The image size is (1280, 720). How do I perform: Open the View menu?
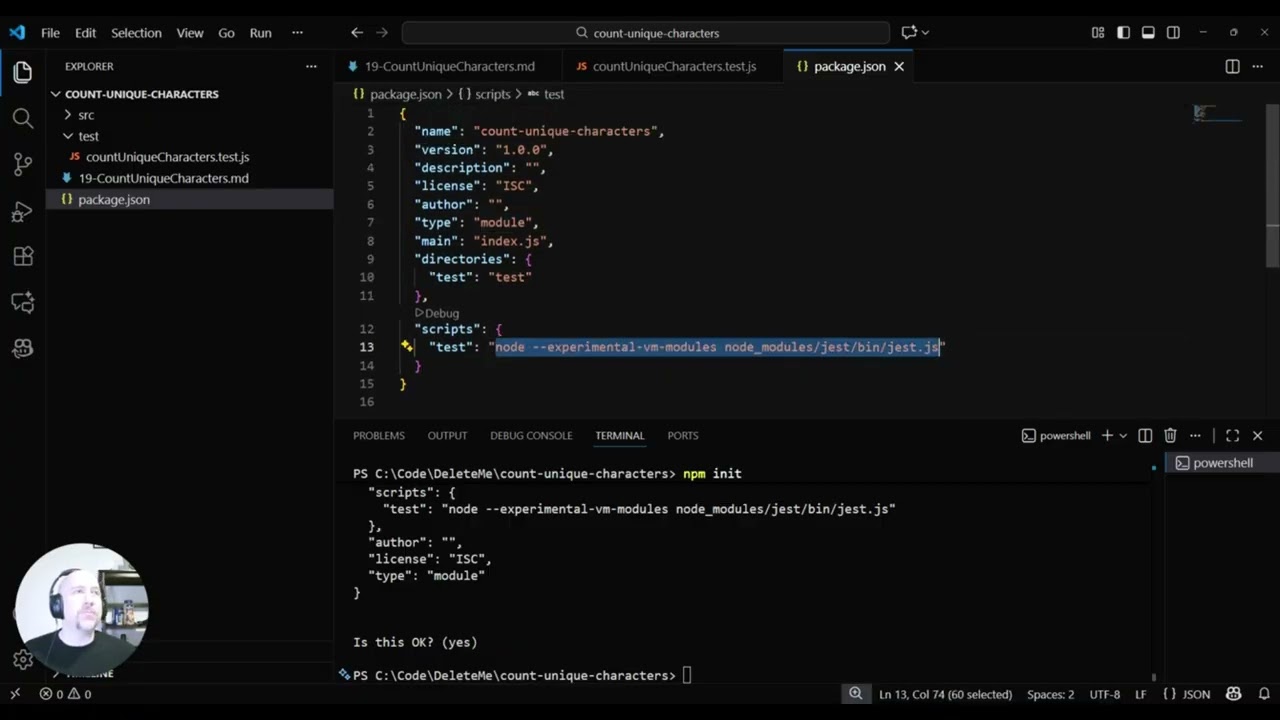[190, 33]
